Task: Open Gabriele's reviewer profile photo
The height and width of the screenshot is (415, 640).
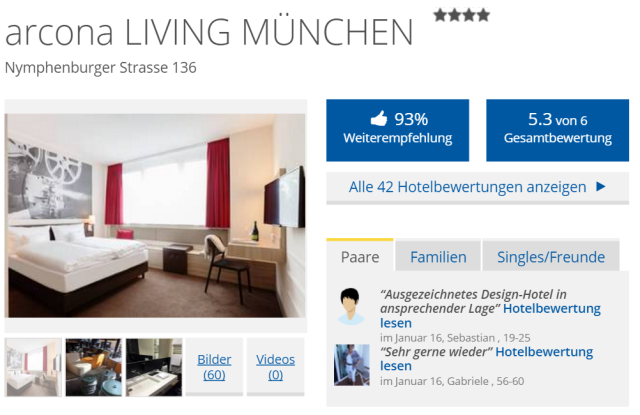Action: (352, 365)
